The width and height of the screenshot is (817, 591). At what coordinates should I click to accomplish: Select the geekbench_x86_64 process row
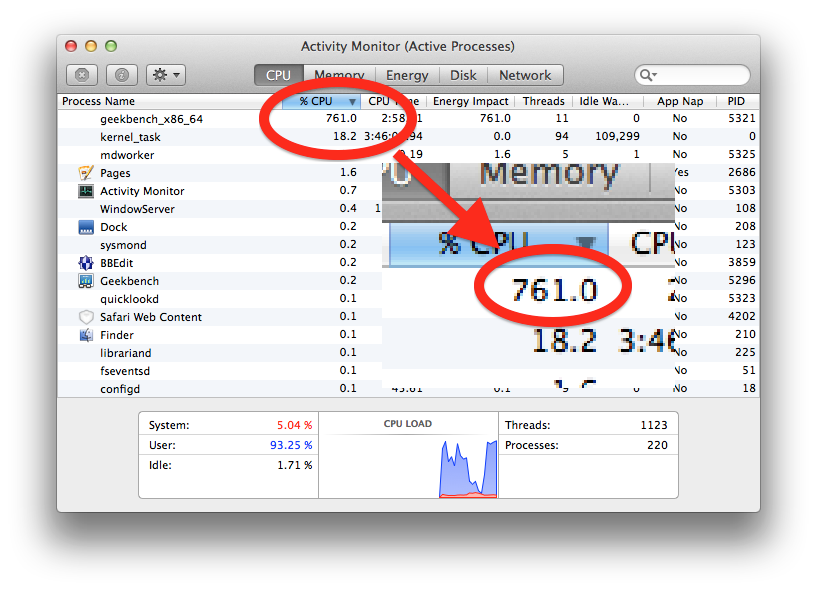(x=408, y=119)
